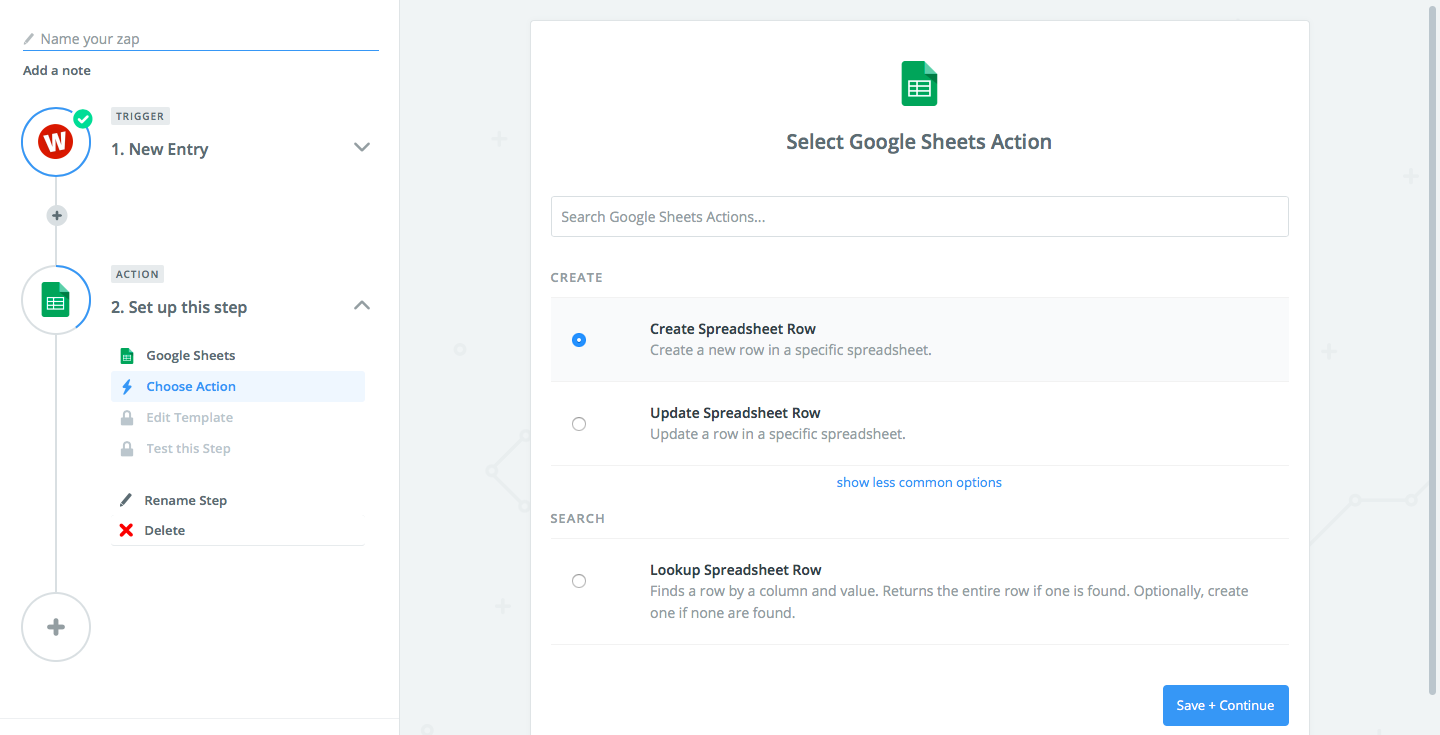
Task: Click the 1. New Entry step title
Action: tap(160, 149)
